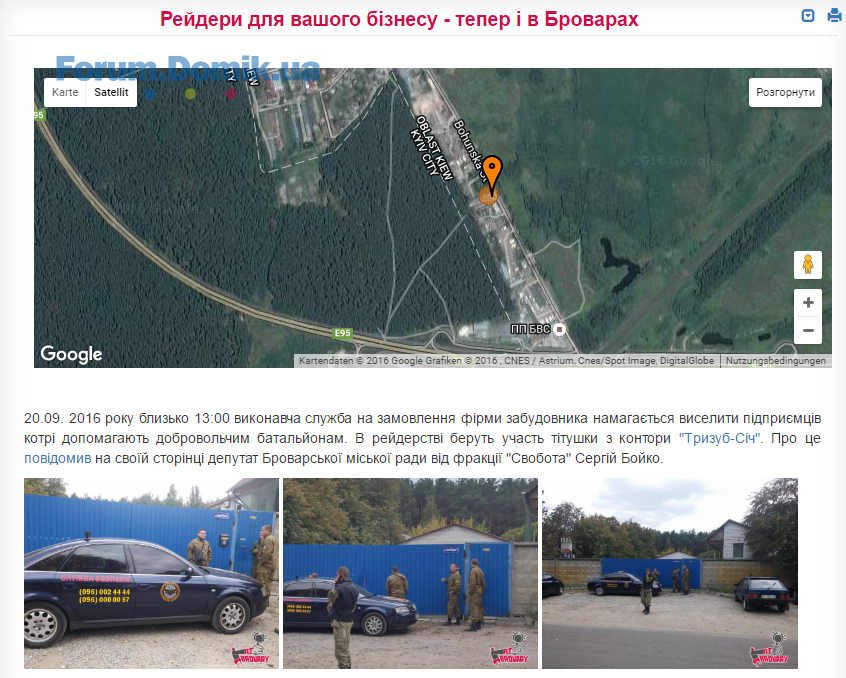Open the wide parking lot photo
The height and width of the screenshot is (678, 846).
point(670,573)
